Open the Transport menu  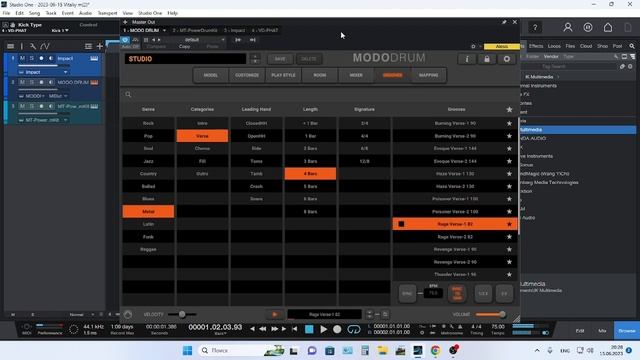click(107, 13)
